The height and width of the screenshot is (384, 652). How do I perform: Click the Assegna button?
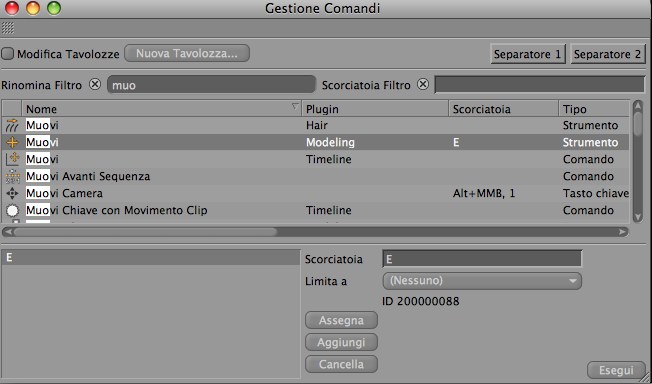341,320
